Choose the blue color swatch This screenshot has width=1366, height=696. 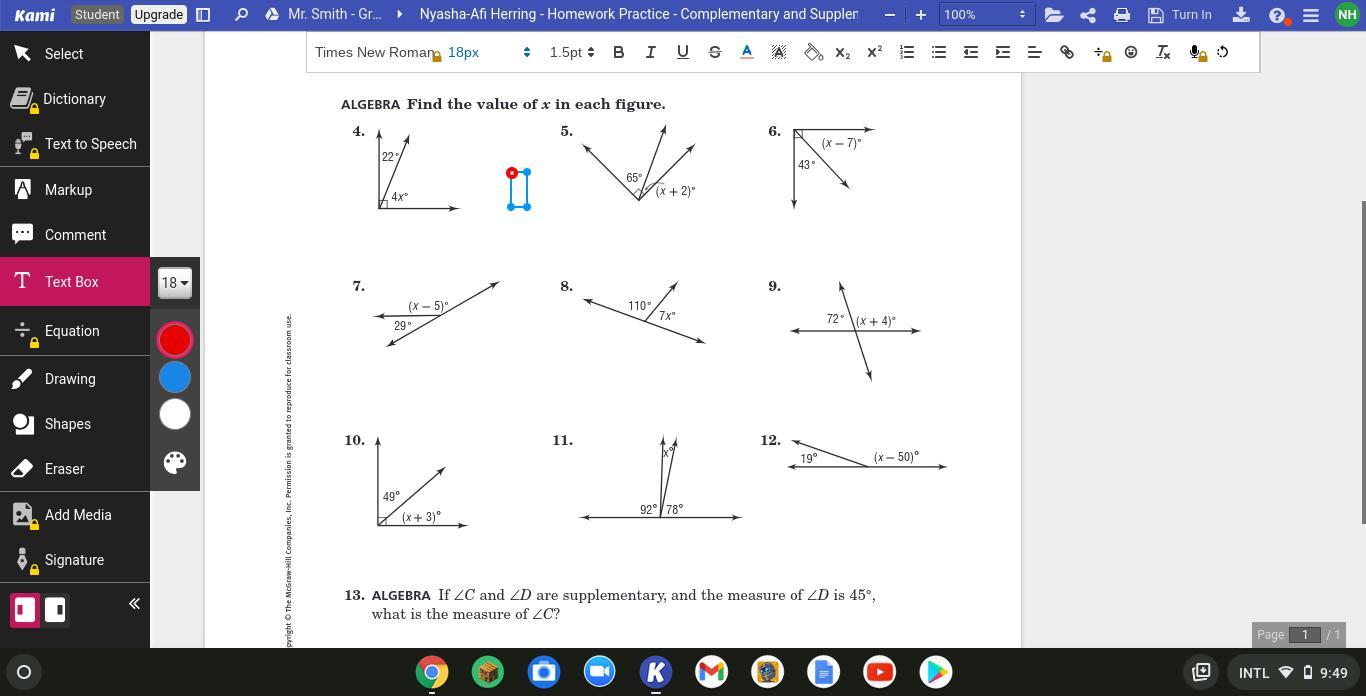175,377
